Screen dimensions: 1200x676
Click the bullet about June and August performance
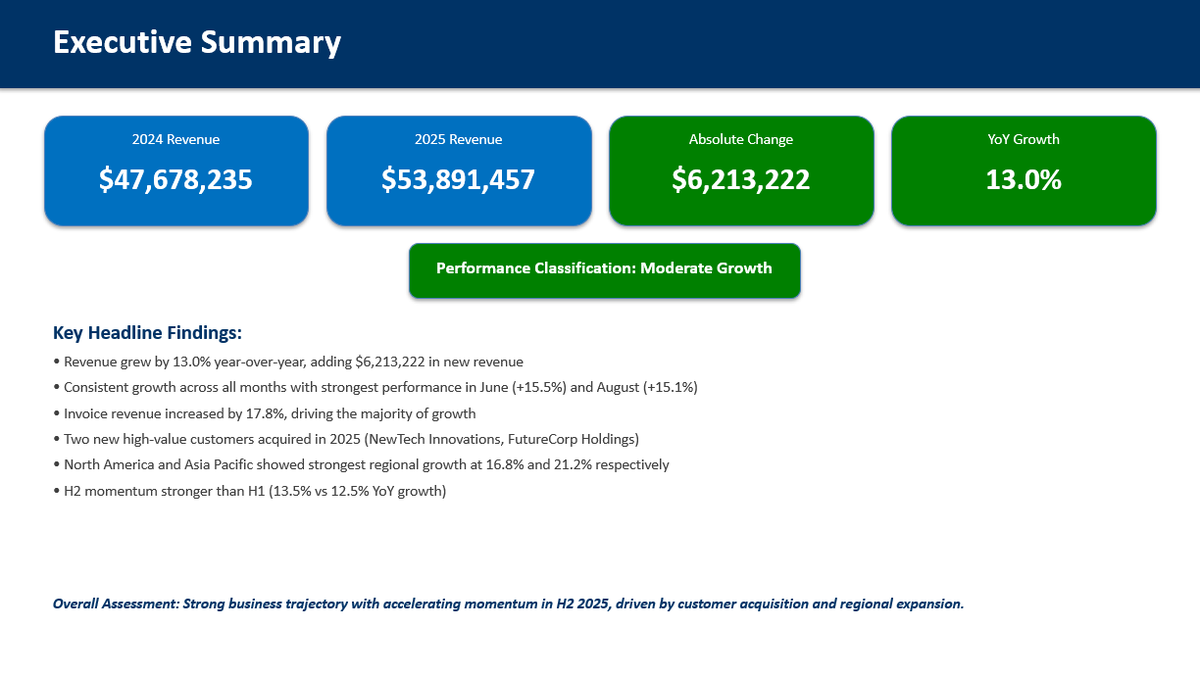(x=375, y=387)
